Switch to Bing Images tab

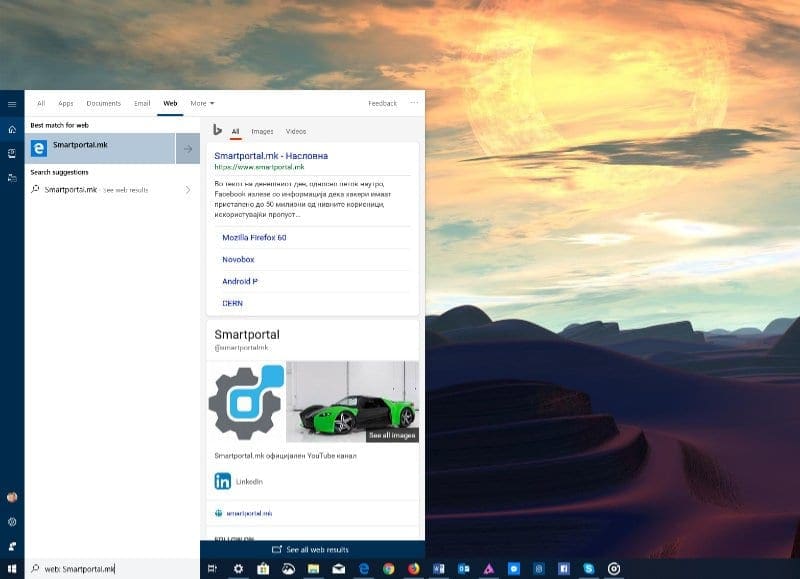pyautogui.click(x=262, y=132)
